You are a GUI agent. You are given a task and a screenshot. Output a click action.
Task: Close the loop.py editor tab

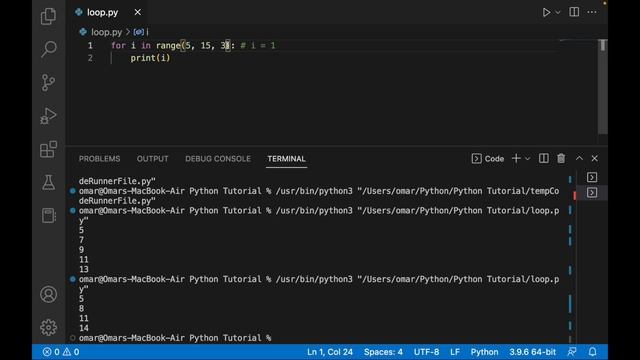(x=138, y=12)
